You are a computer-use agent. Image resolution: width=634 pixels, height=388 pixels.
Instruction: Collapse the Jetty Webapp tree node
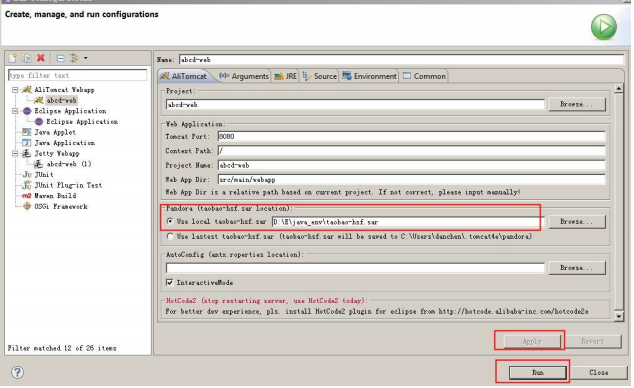point(15,153)
